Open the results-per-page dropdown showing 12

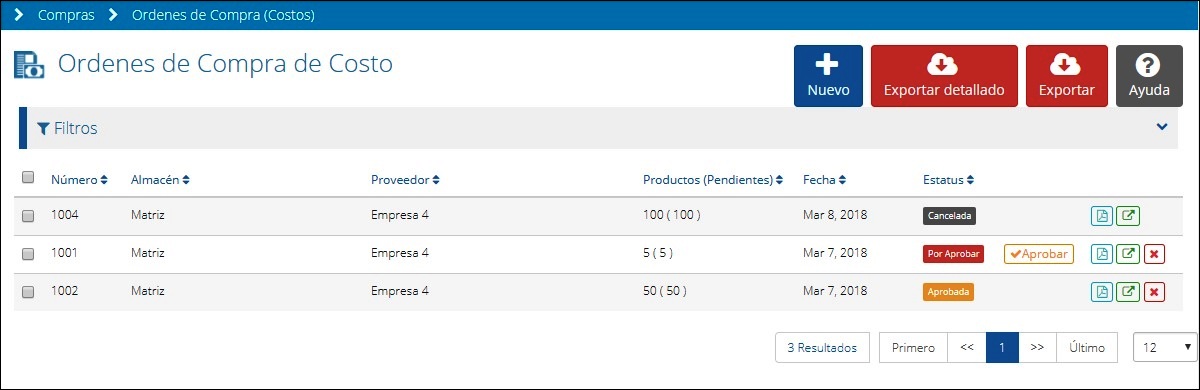[x=1165, y=347]
